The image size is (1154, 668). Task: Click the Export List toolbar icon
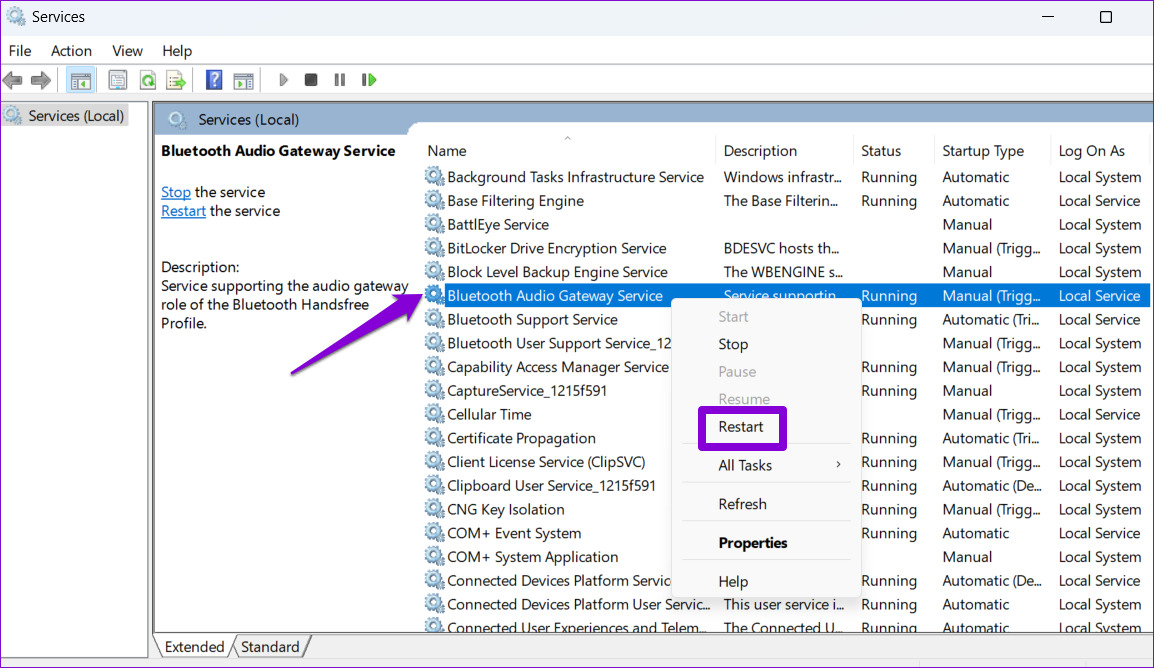click(175, 79)
